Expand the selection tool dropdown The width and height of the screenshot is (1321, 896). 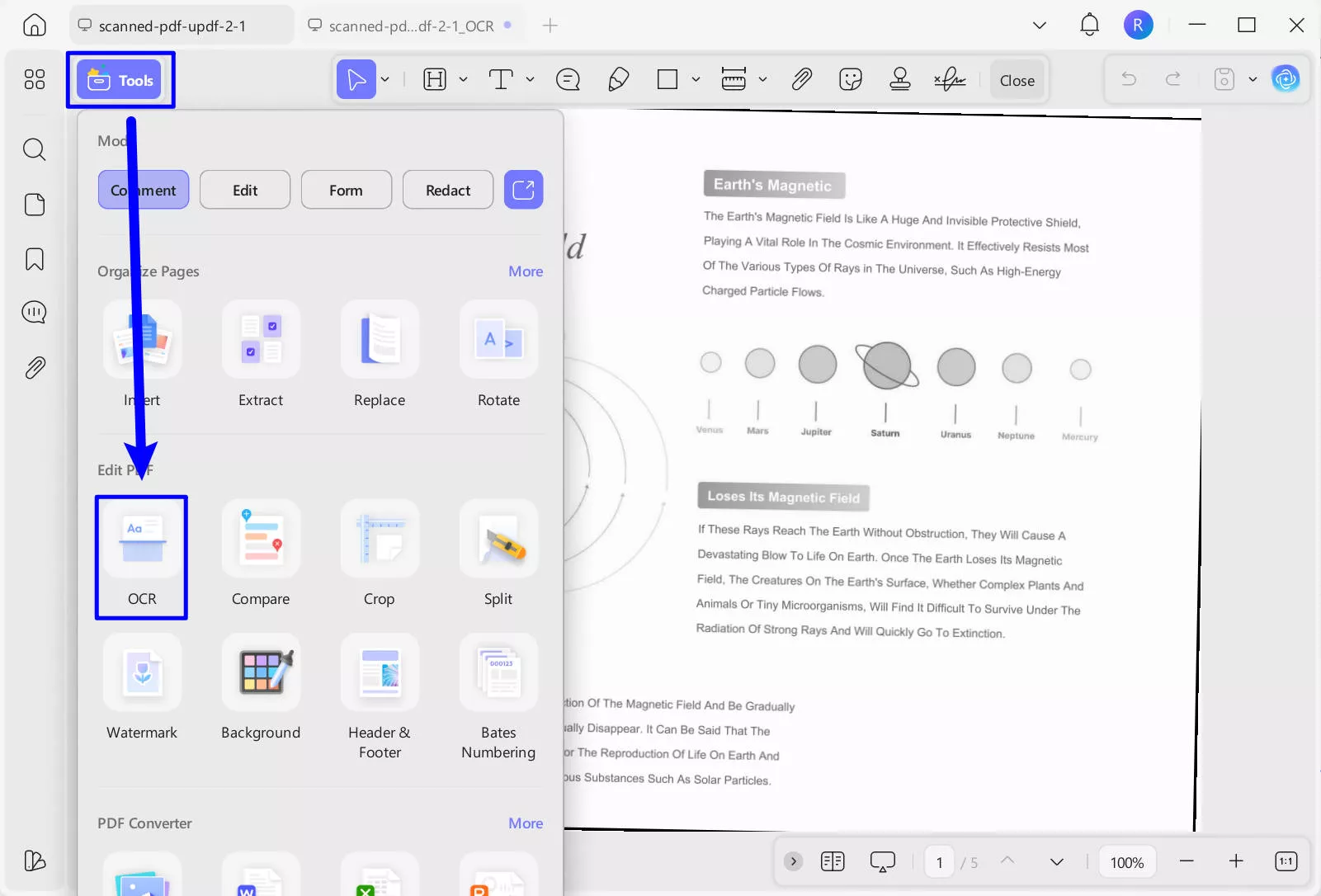coord(385,79)
